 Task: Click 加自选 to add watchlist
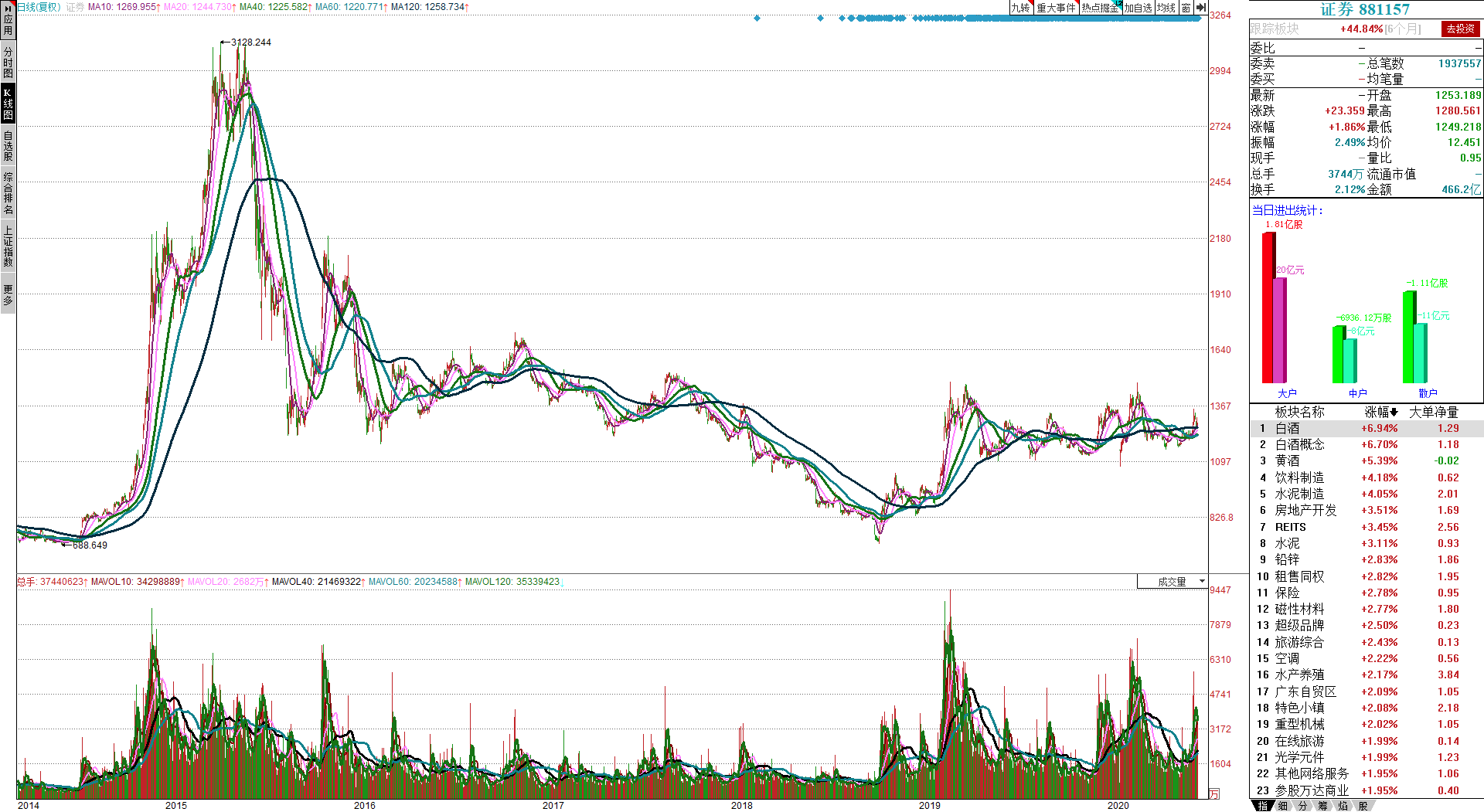(1139, 8)
